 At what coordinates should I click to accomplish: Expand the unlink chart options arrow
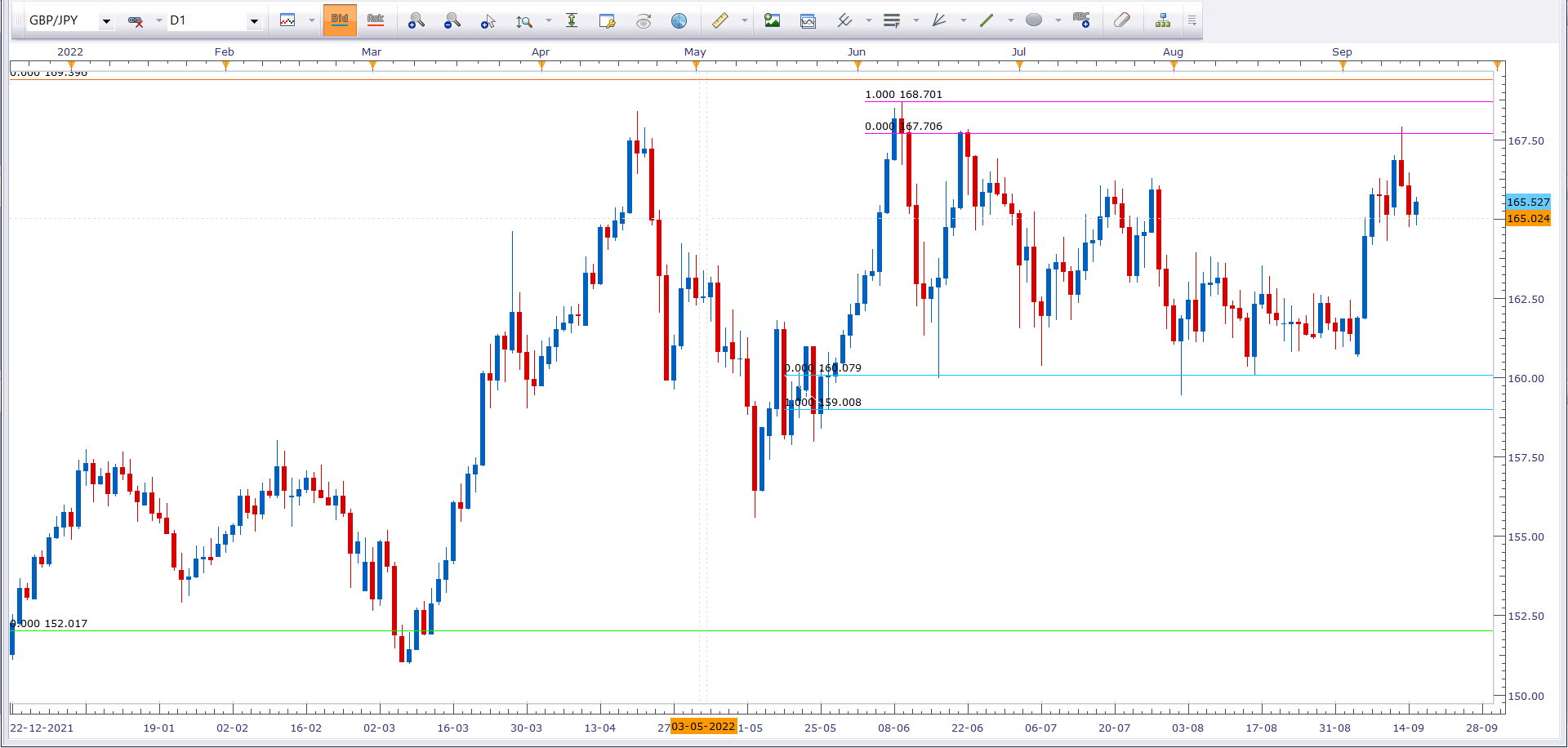[x=158, y=20]
